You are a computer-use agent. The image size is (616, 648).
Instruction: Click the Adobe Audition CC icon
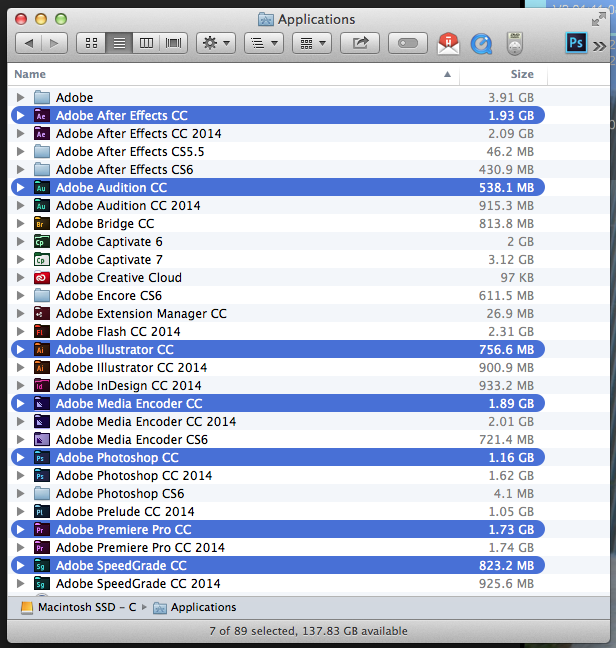pos(42,188)
